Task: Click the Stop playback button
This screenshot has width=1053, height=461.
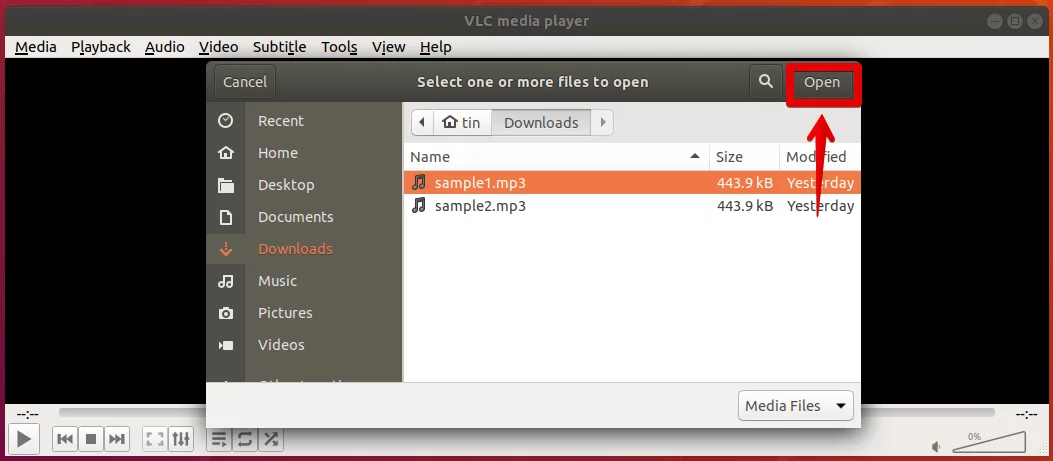Action: tap(91, 439)
